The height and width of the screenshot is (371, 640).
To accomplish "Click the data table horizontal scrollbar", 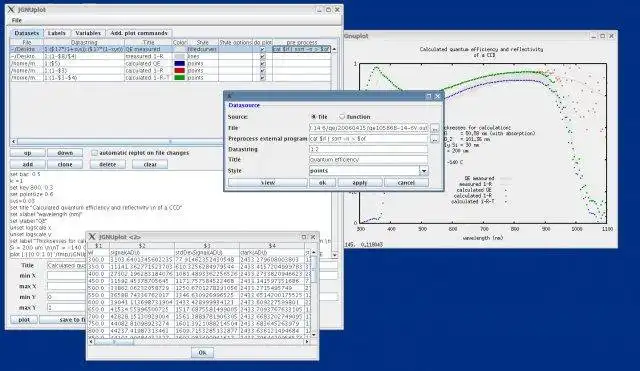I will 114,342.
